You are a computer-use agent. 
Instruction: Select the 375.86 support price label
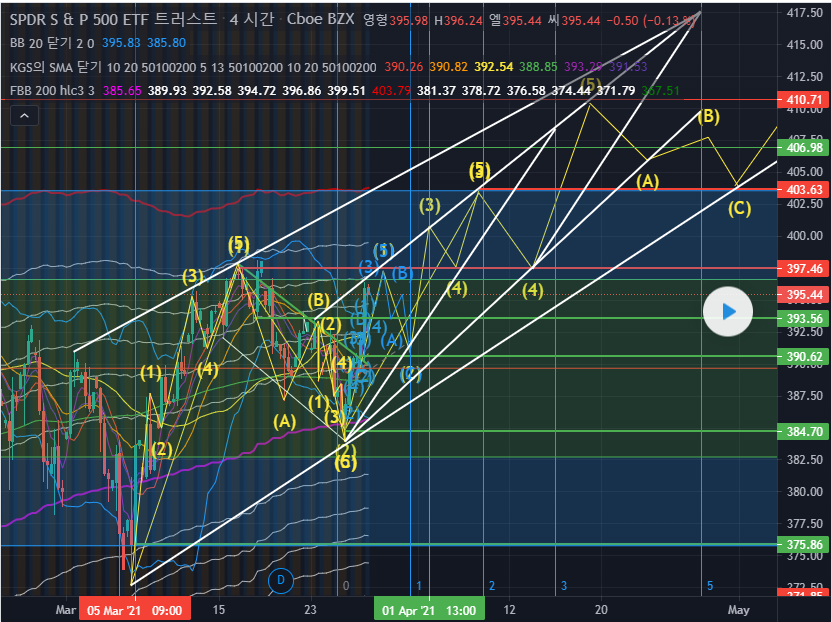(x=804, y=545)
